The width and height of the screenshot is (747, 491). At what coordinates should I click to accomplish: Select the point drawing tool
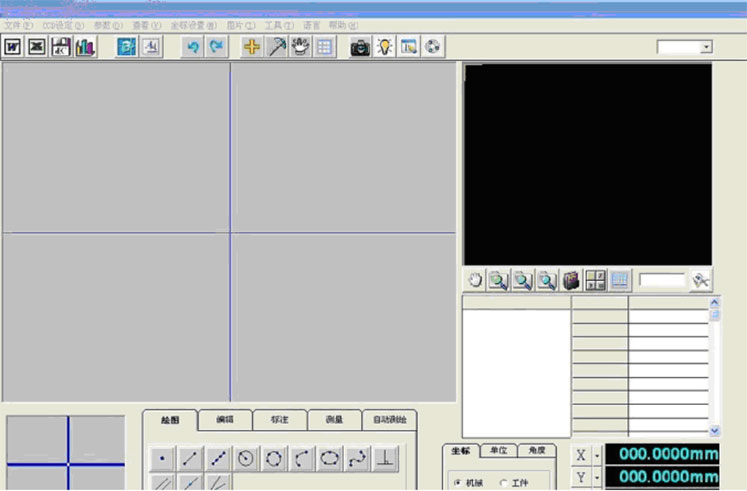point(162,459)
